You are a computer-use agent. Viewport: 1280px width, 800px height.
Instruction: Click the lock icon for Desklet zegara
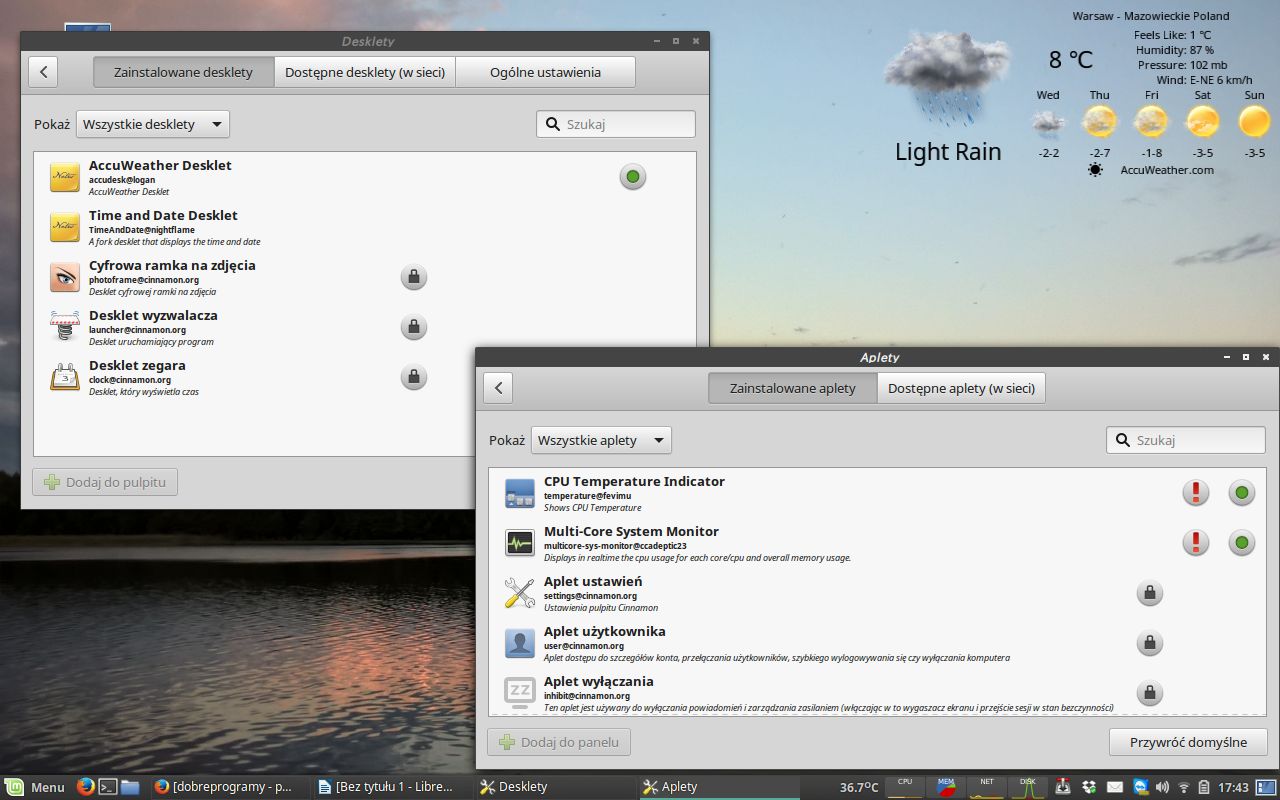414,377
